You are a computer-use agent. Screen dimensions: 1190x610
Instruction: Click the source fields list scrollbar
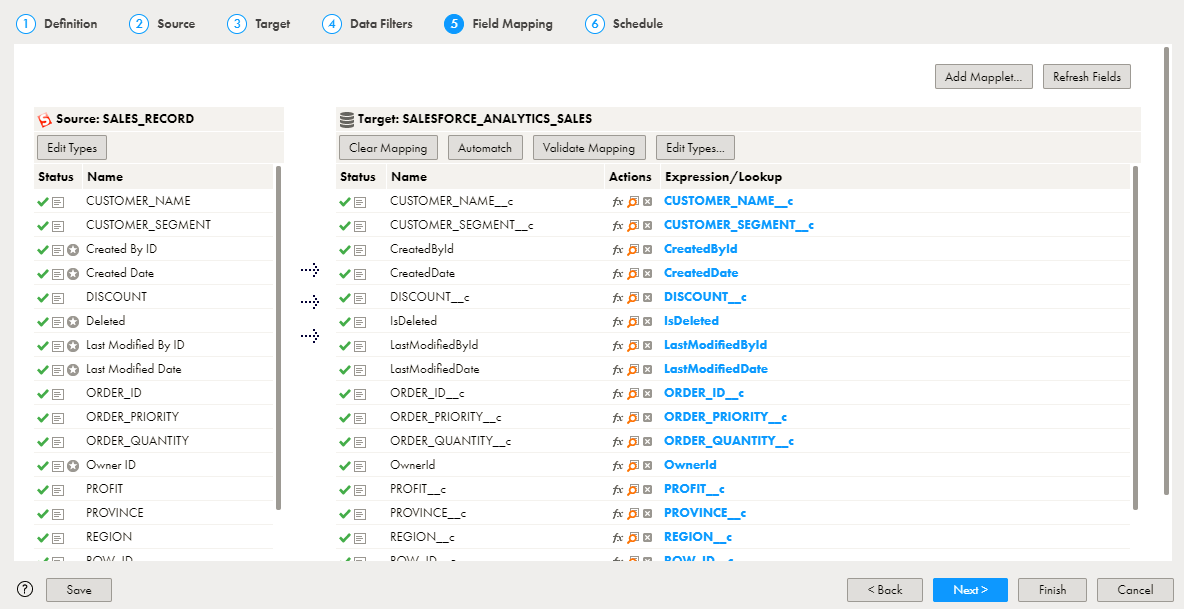click(279, 338)
